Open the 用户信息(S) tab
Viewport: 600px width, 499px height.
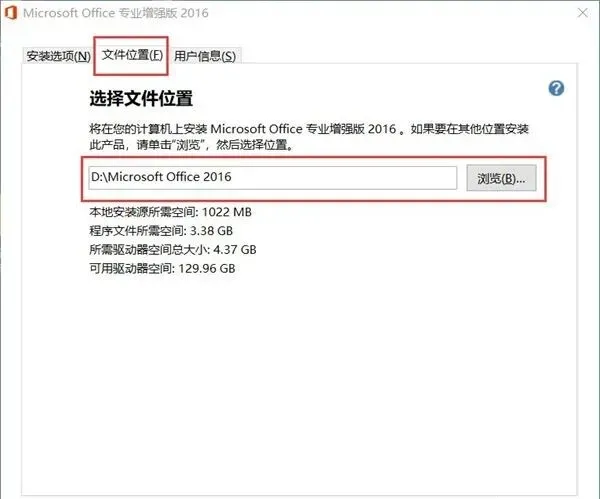[x=205, y=56]
